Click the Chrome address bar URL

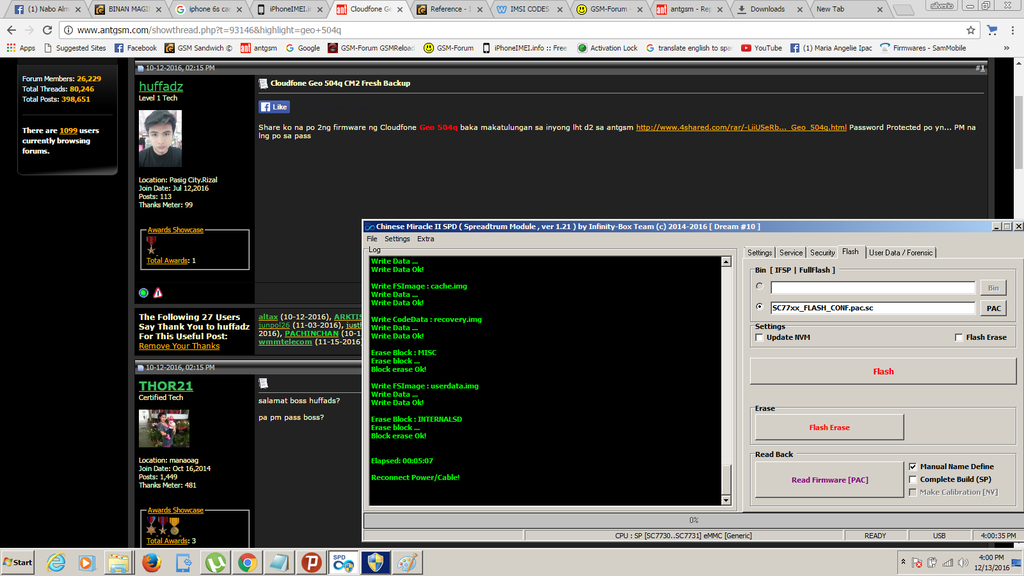[x=209, y=30]
